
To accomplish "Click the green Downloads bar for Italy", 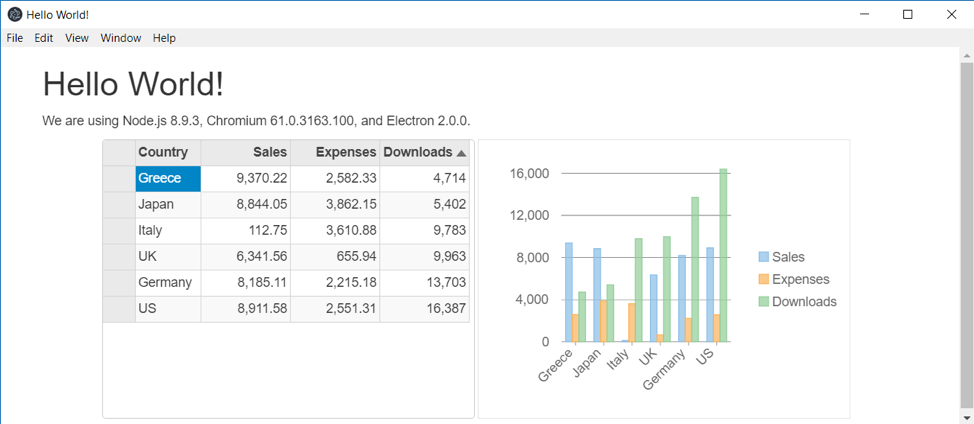I will (639, 290).
